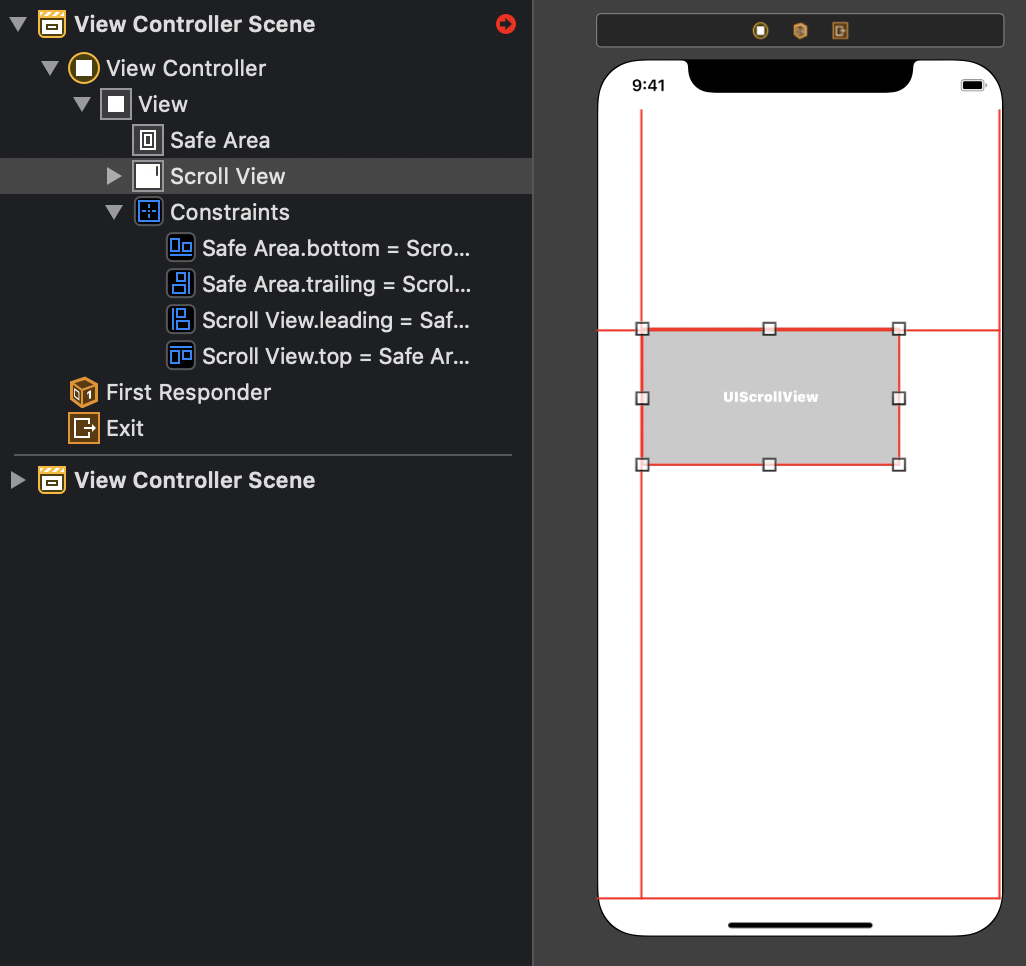The width and height of the screenshot is (1026, 966).
Task: Click the top-right resize handle of UIScrollView
Action: pos(899,329)
